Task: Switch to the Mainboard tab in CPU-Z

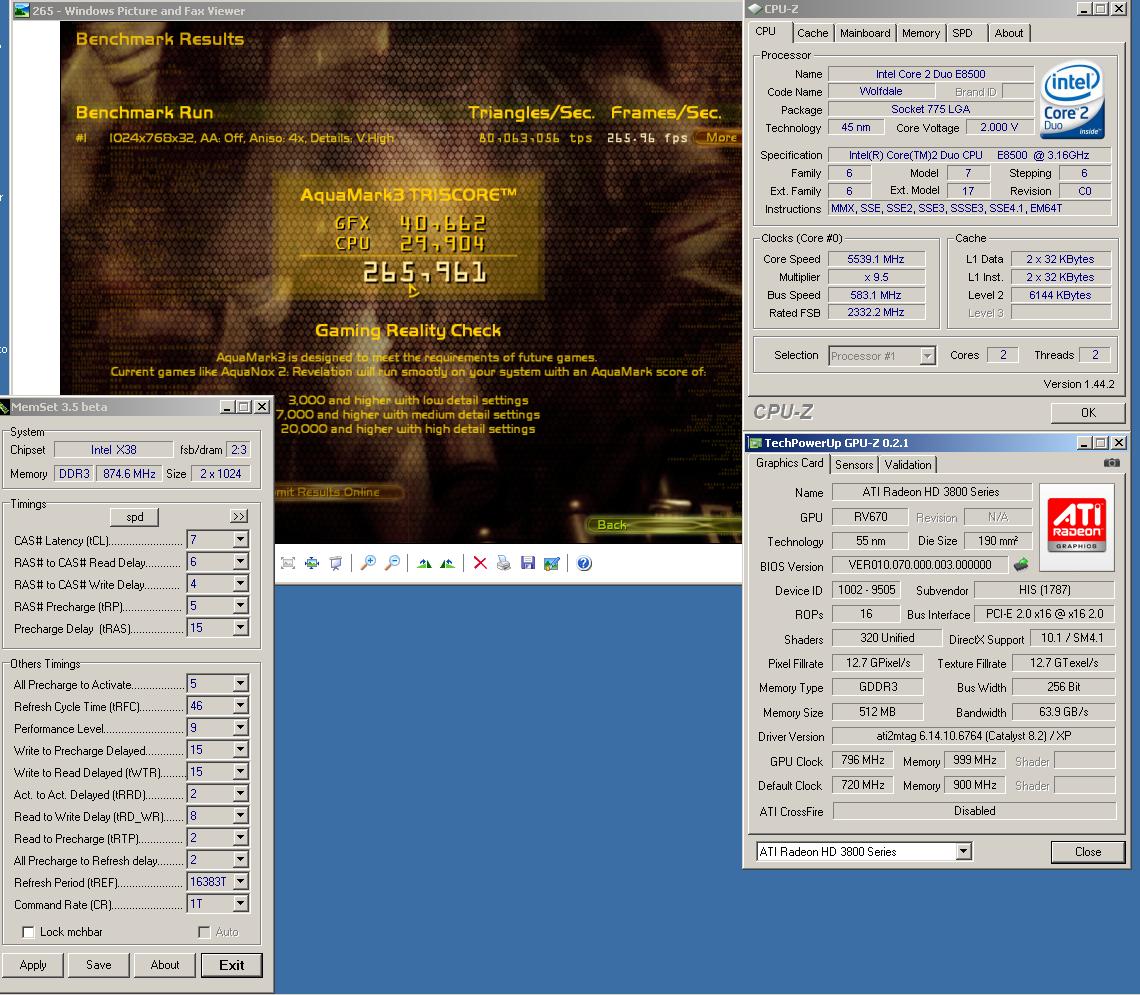Action: point(865,33)
